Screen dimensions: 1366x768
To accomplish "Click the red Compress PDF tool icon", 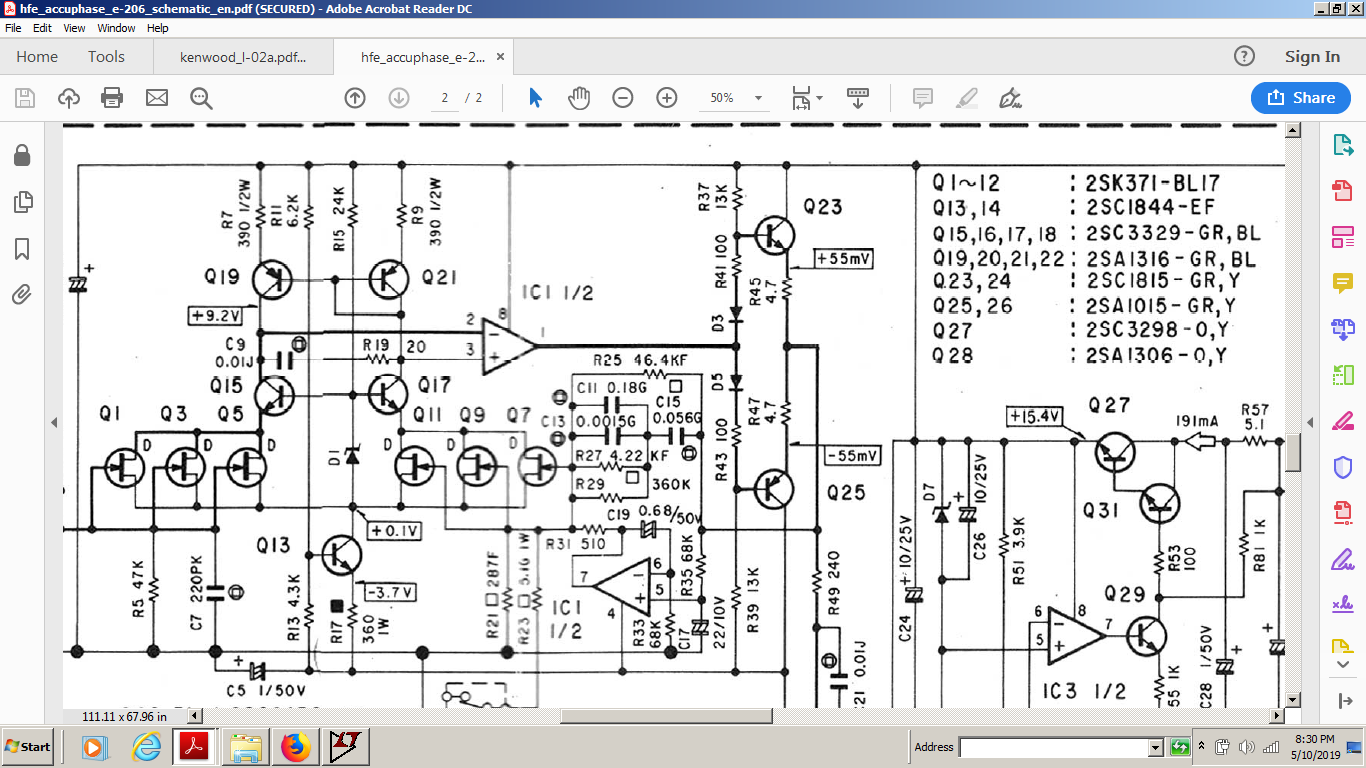I will (1342, 512).
